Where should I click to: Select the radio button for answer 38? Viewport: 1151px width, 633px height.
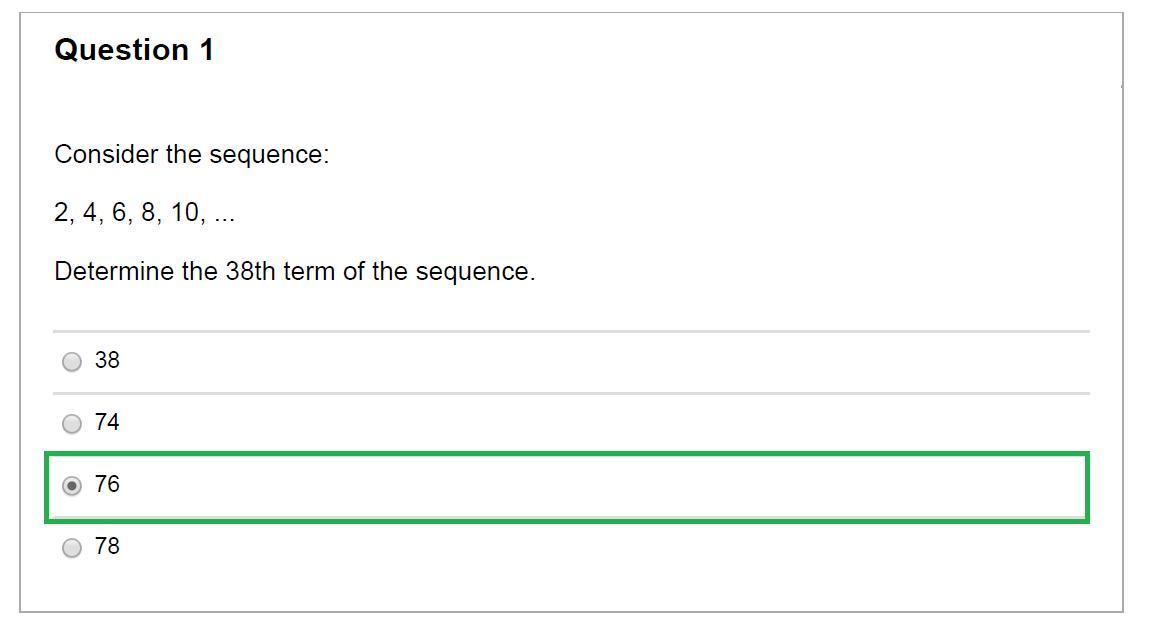tap(72, 362)
